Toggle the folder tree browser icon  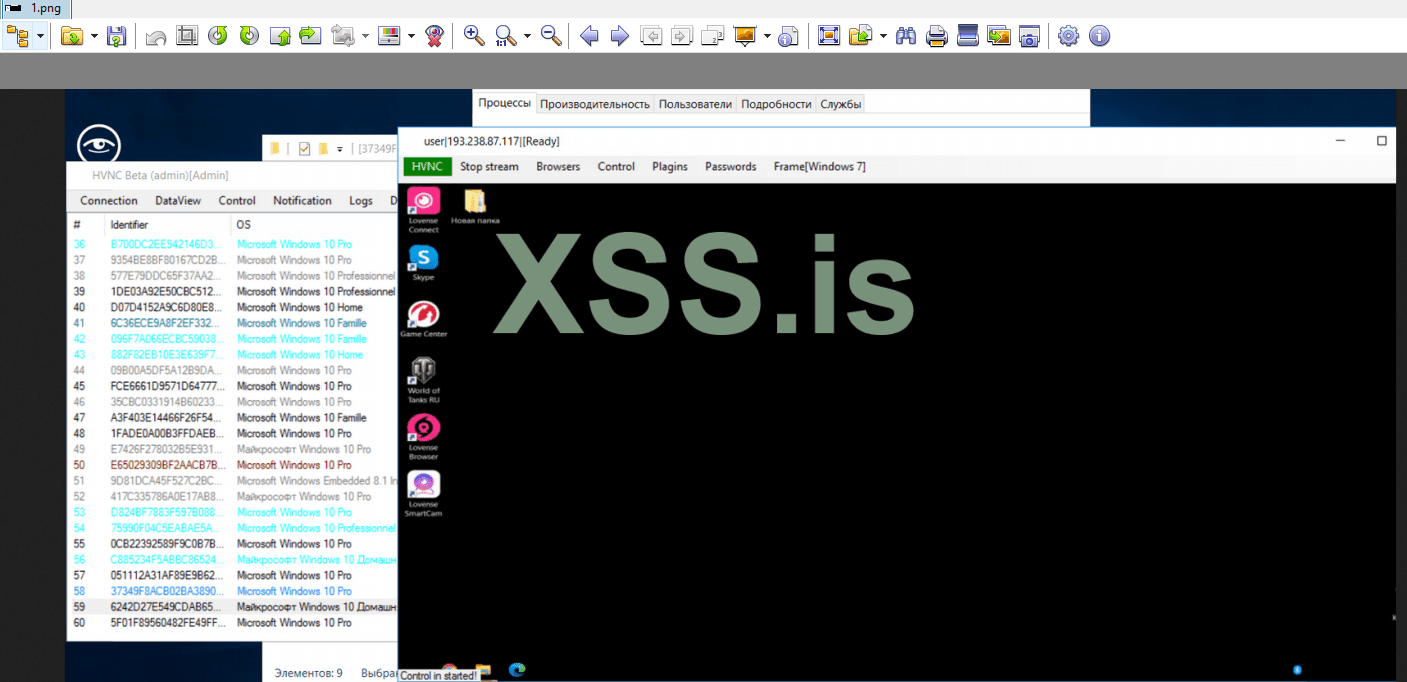tap(18, 37)
